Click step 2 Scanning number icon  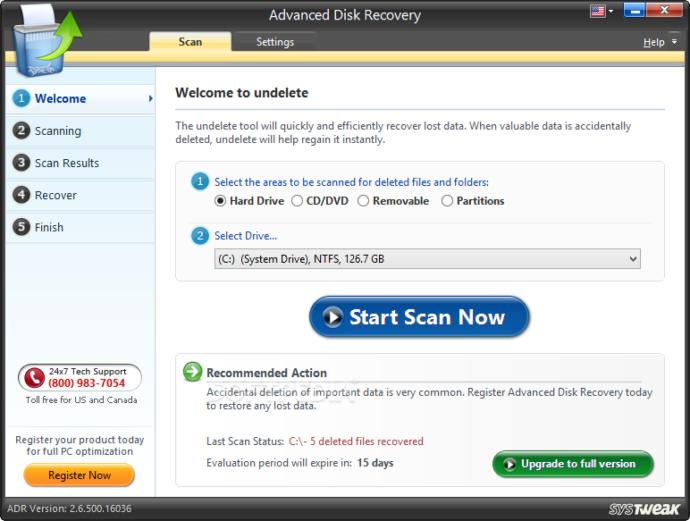coord(21,130)
